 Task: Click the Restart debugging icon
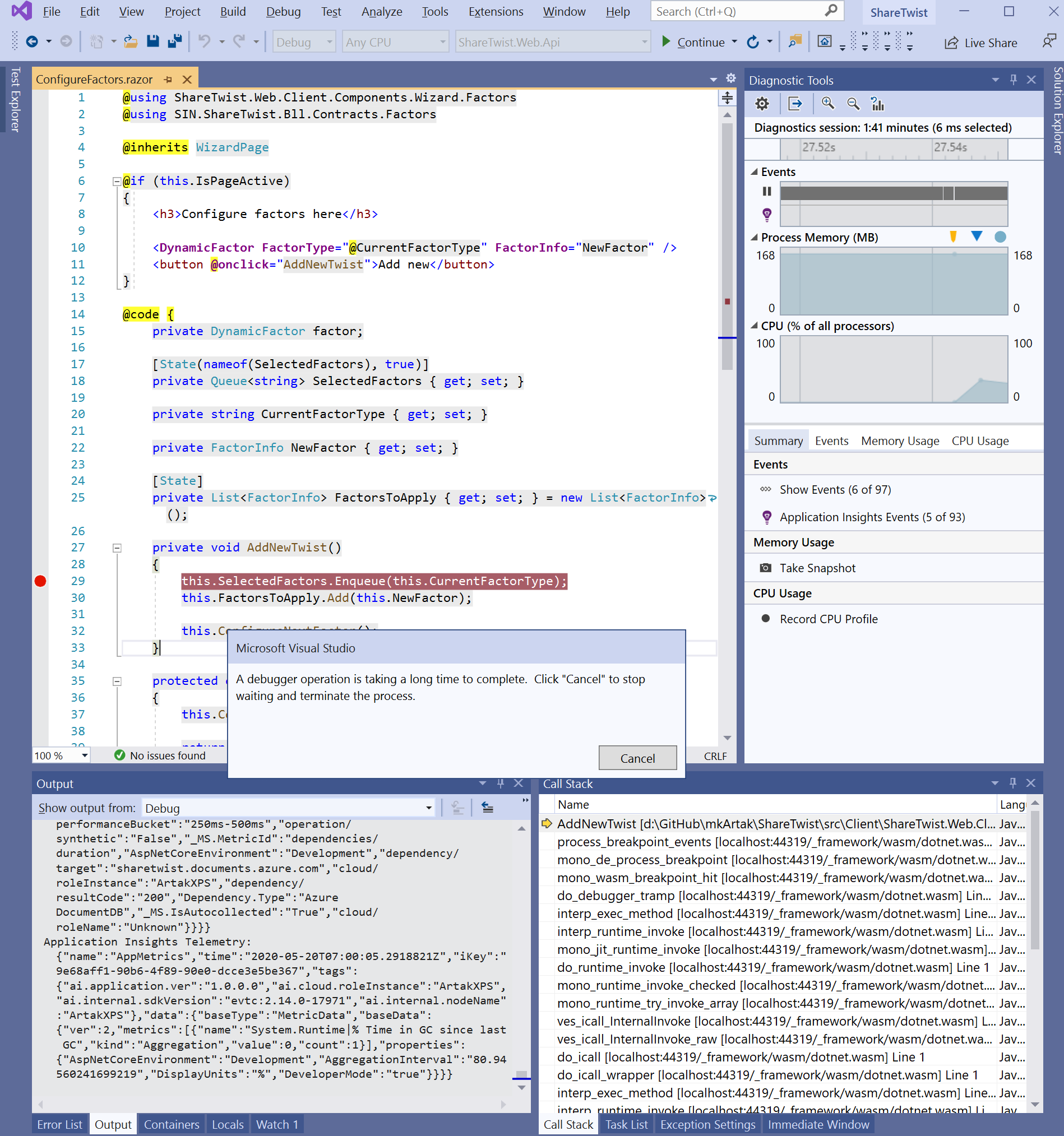tap(753, 41)
